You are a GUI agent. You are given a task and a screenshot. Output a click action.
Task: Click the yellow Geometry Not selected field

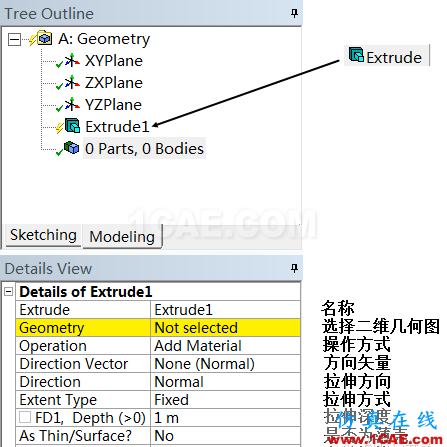(x=225, y=328)
